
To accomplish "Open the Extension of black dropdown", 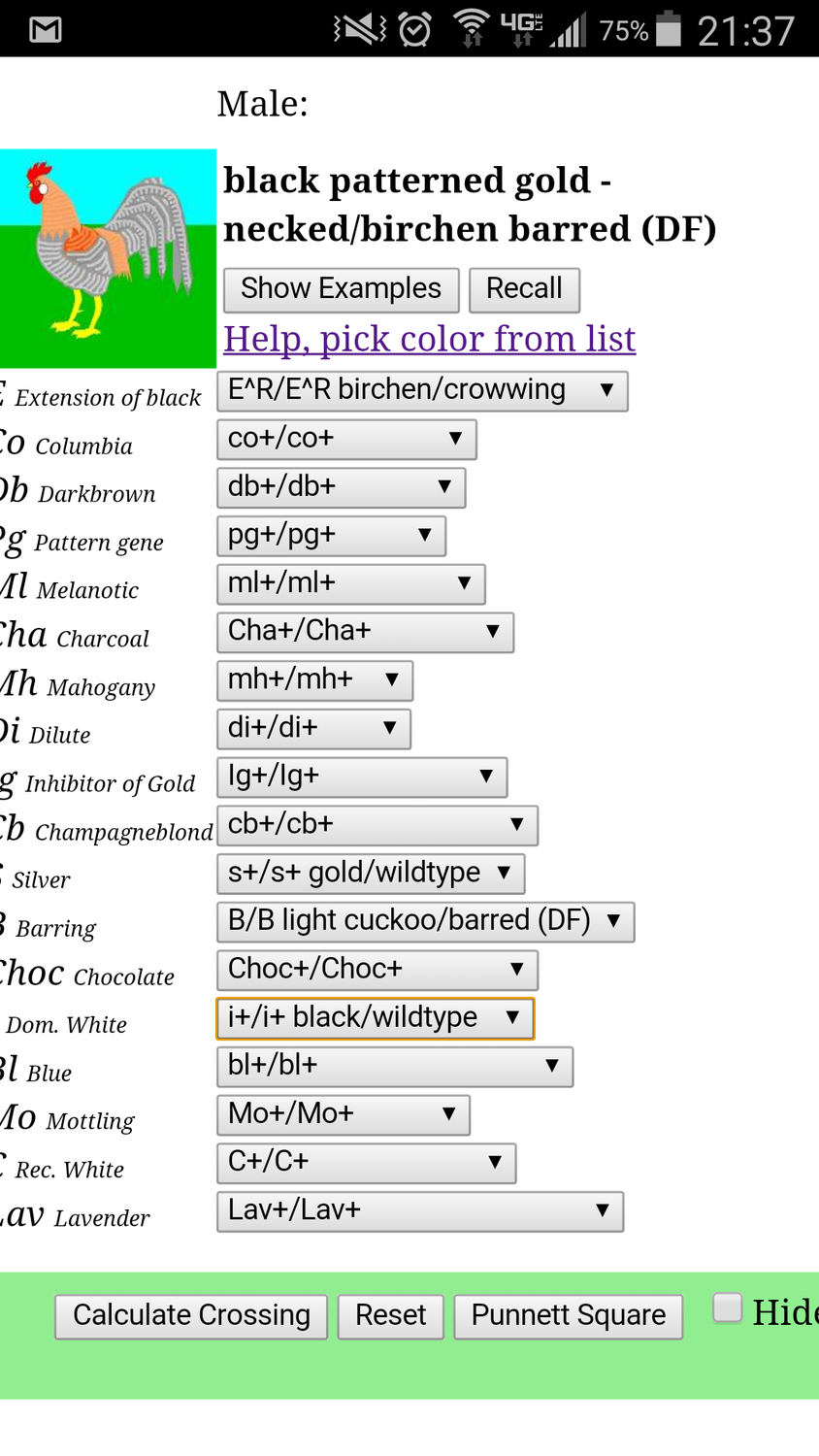I will (422, 391).
